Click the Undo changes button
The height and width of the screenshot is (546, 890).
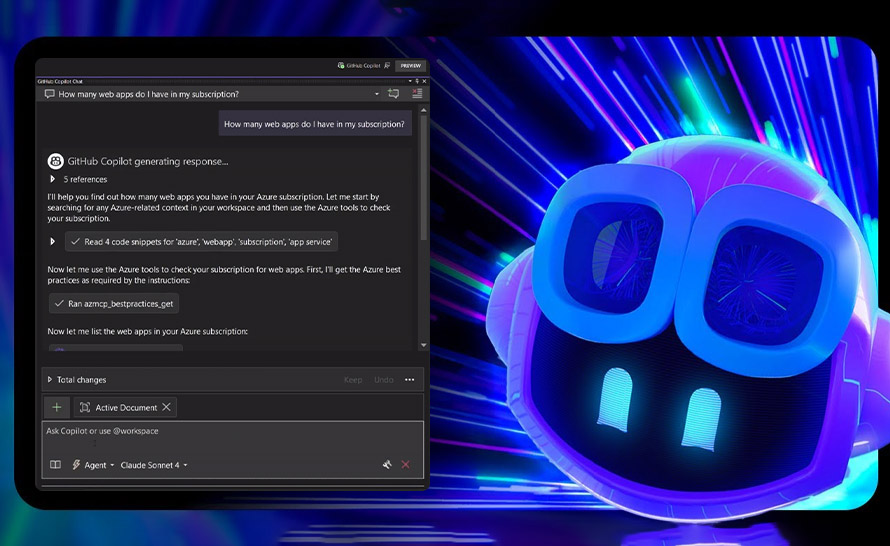click(x=384, y=380)
